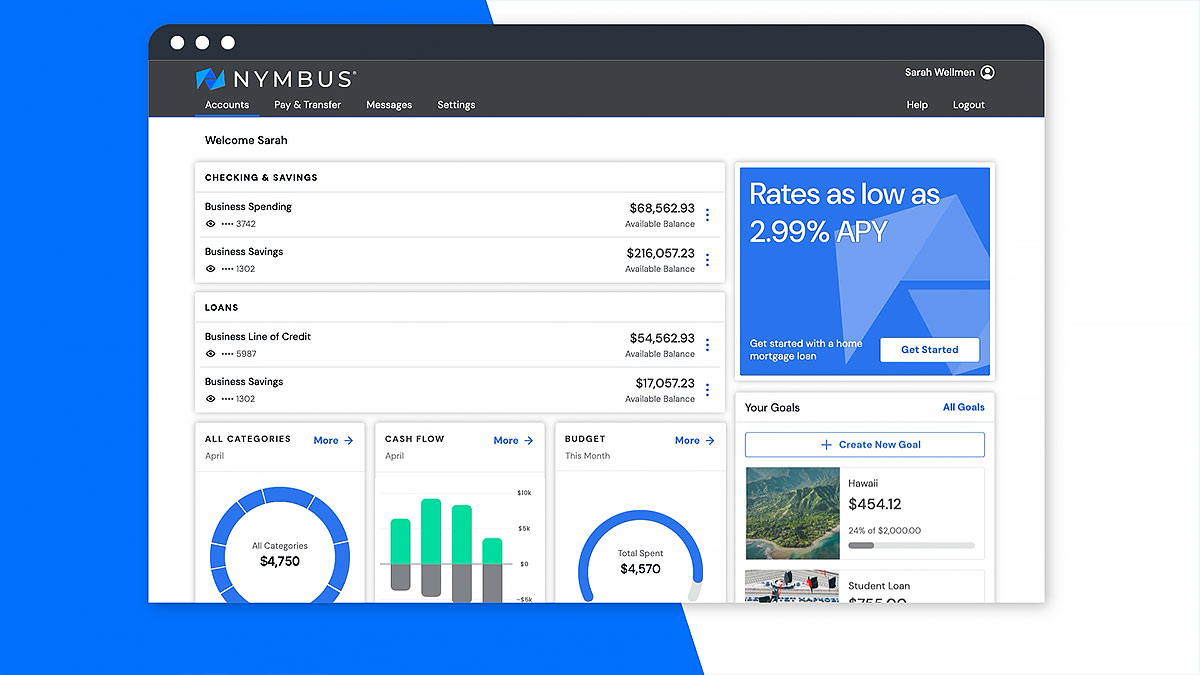This screenshot has height=675, width=1200.
Task: Show the Business Line of Credit number 5987
Action: point(209,355)
